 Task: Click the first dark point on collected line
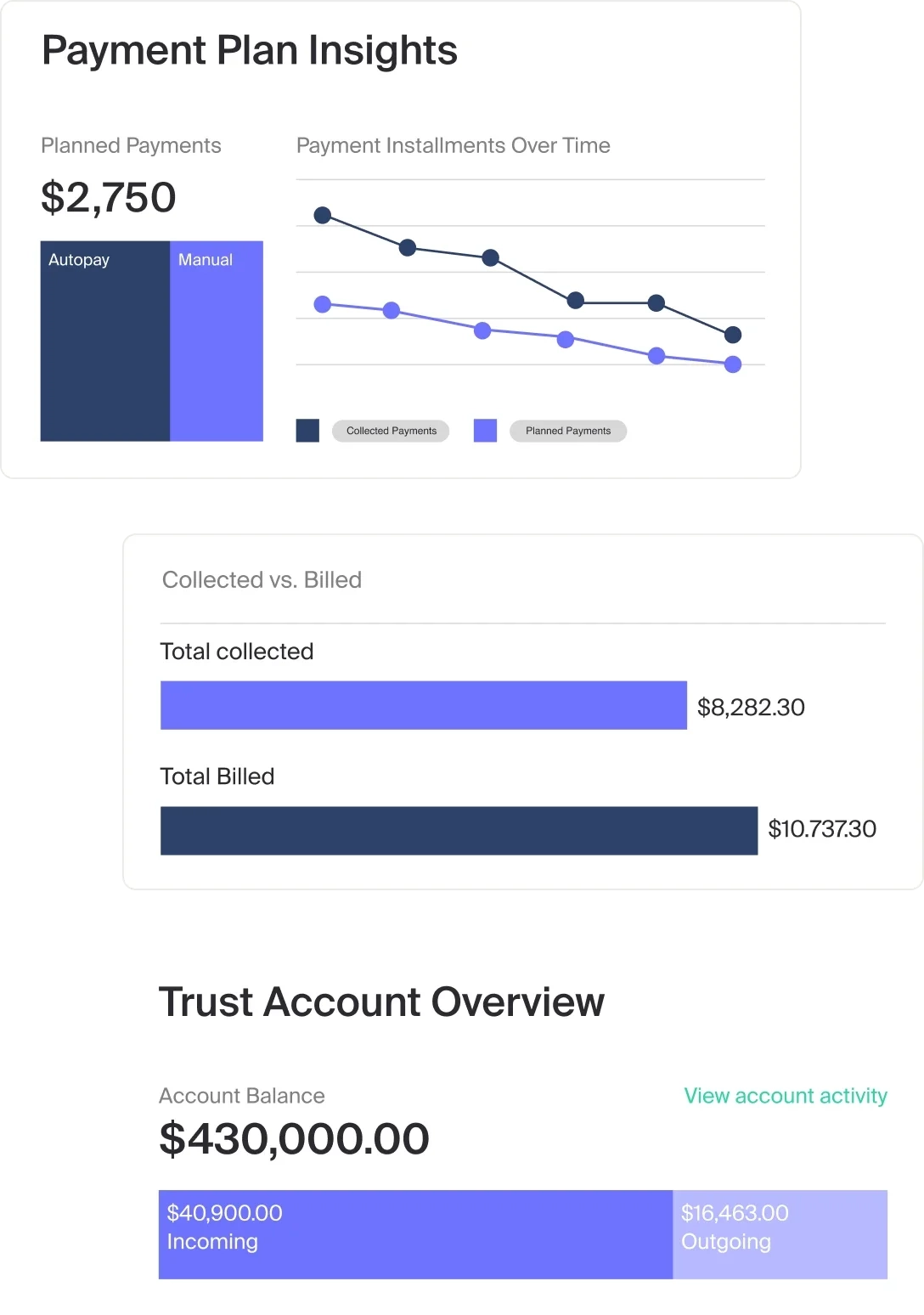[x=323, y=216]
